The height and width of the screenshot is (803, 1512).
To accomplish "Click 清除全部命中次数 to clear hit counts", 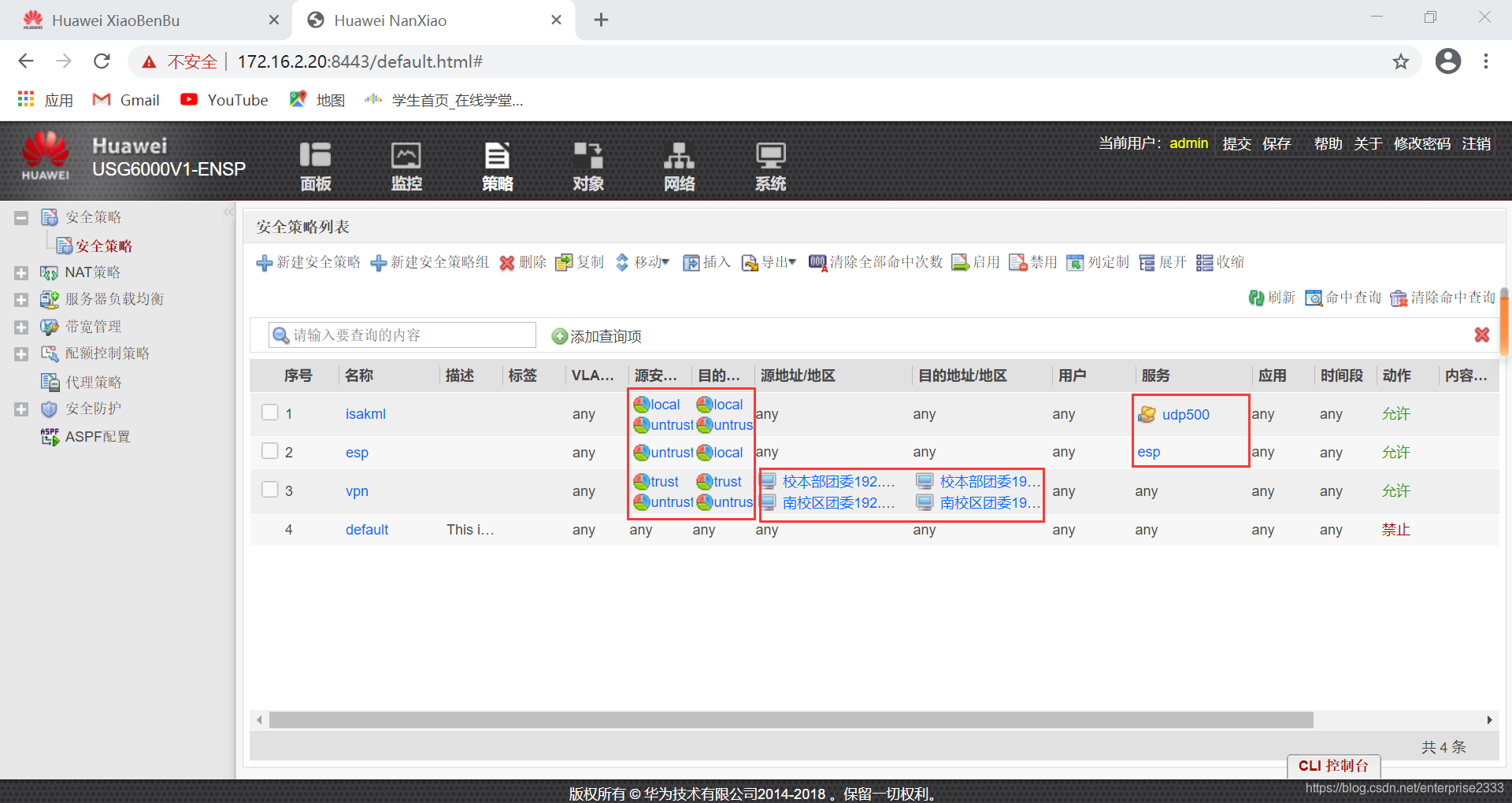I will pos(876,262).
